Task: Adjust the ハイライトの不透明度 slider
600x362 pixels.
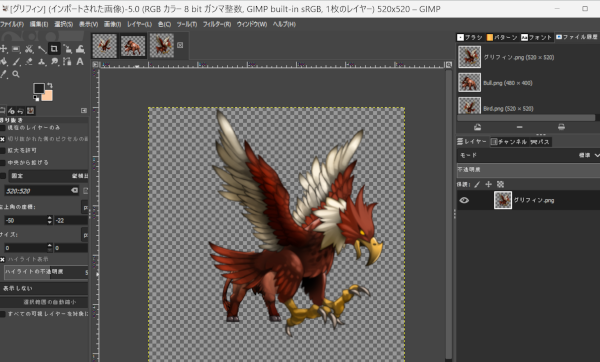Action: [46, 272]
